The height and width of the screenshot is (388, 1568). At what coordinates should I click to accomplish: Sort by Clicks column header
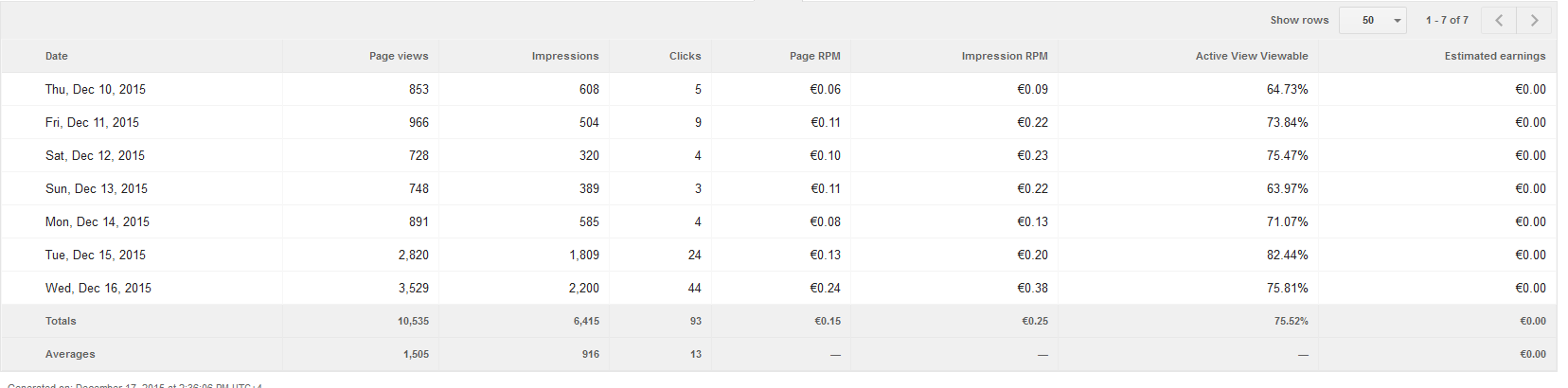coord(685,56)
